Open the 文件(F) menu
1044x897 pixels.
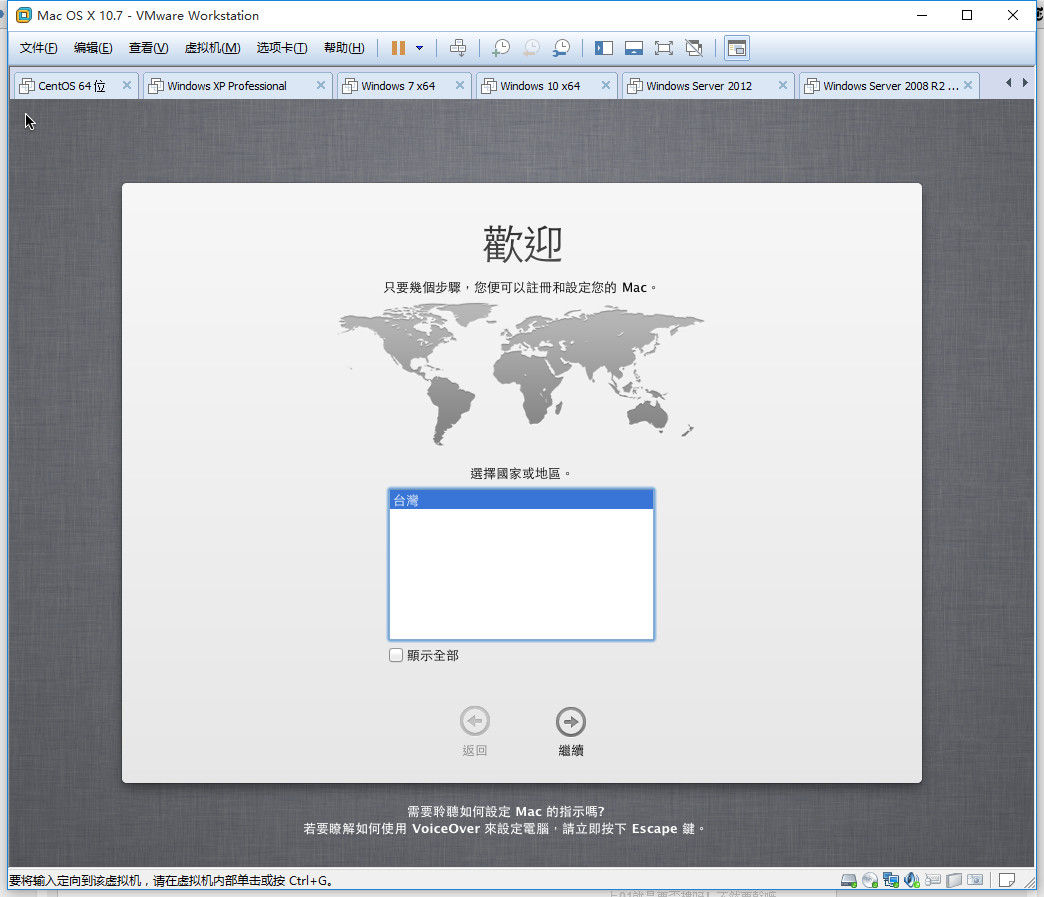(x=39, y=48)
